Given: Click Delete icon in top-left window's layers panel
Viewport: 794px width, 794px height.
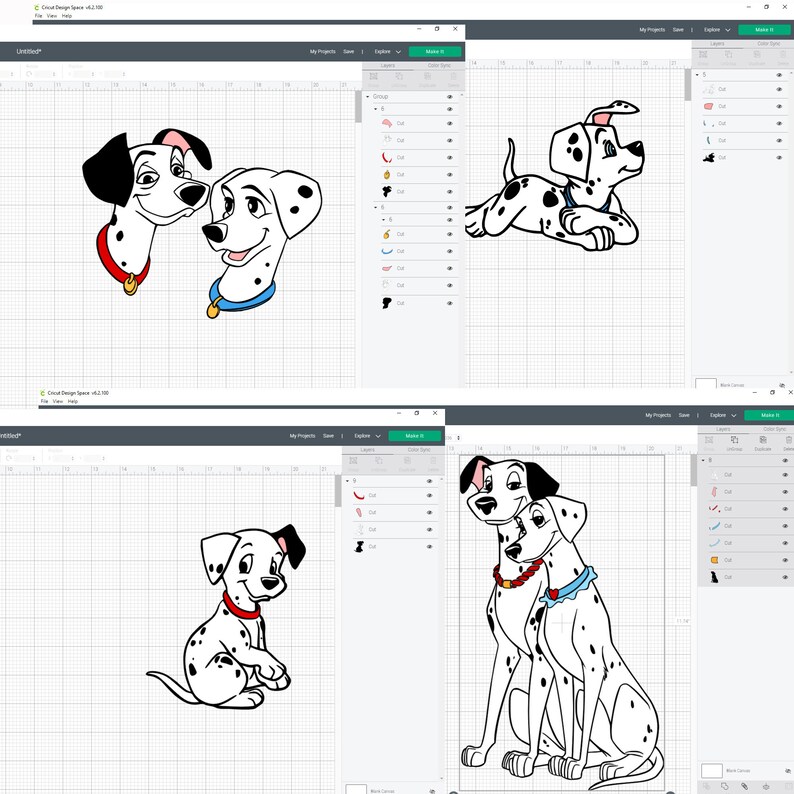Looking at the screenshot, I should point(453,76).
